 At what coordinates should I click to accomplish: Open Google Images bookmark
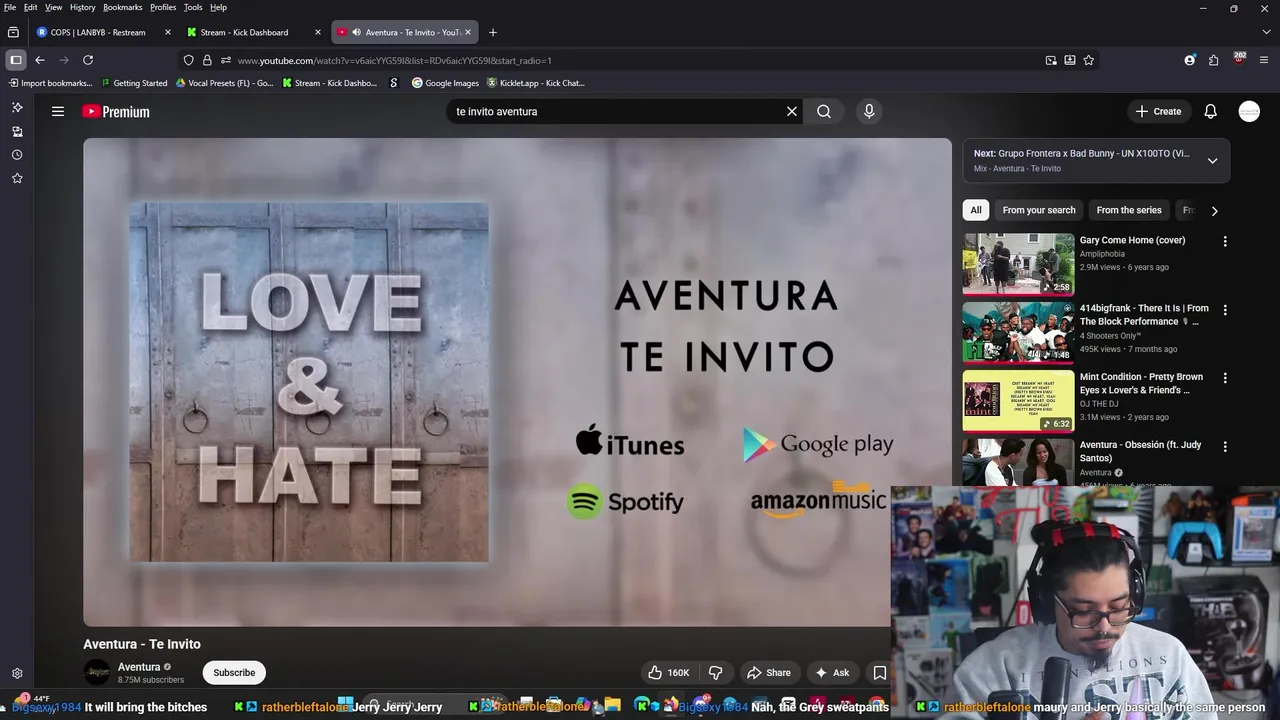click(445, 83)
